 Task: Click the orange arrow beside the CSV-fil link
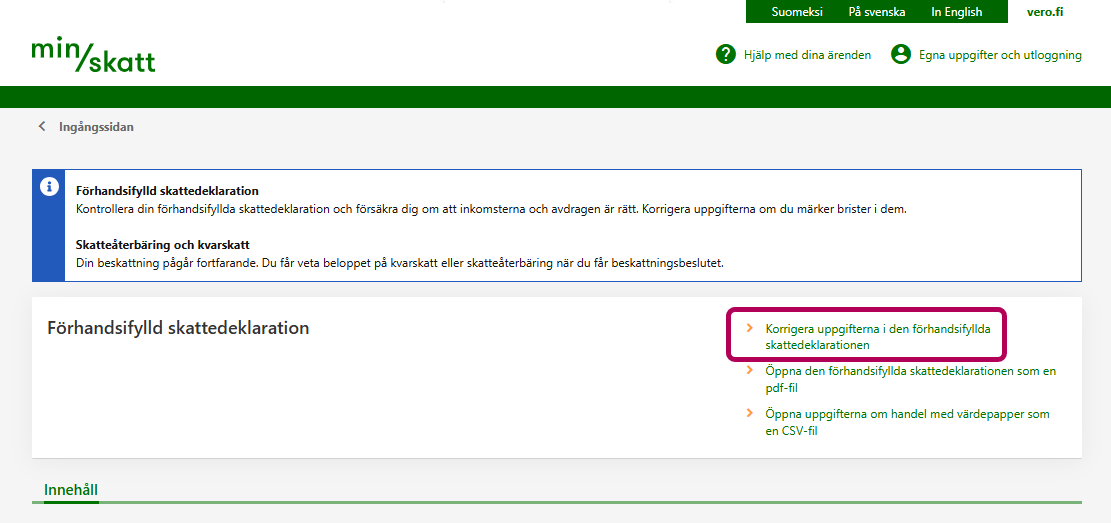(750, 414)
